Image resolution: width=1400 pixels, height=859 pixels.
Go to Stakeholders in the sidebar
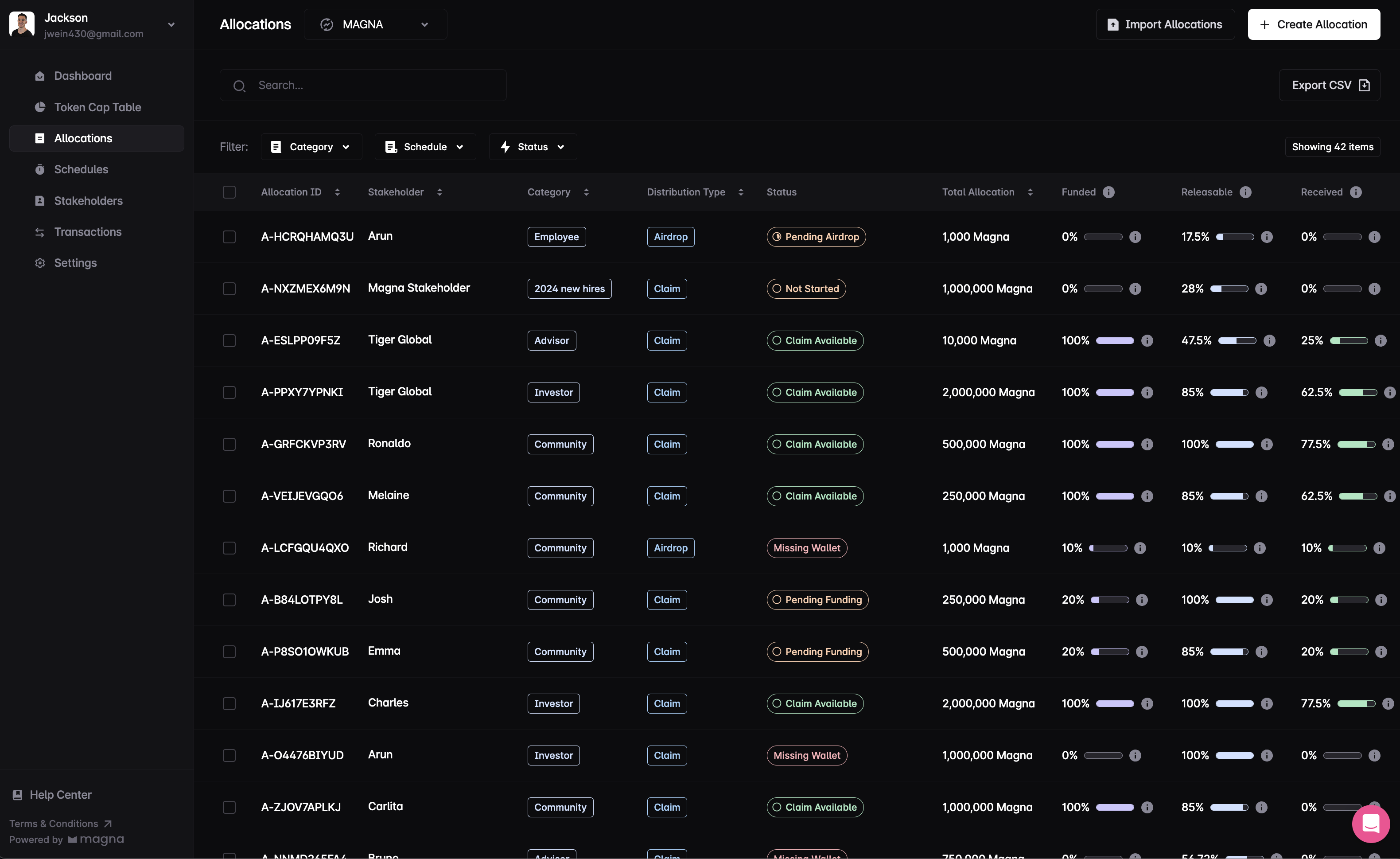88,201
